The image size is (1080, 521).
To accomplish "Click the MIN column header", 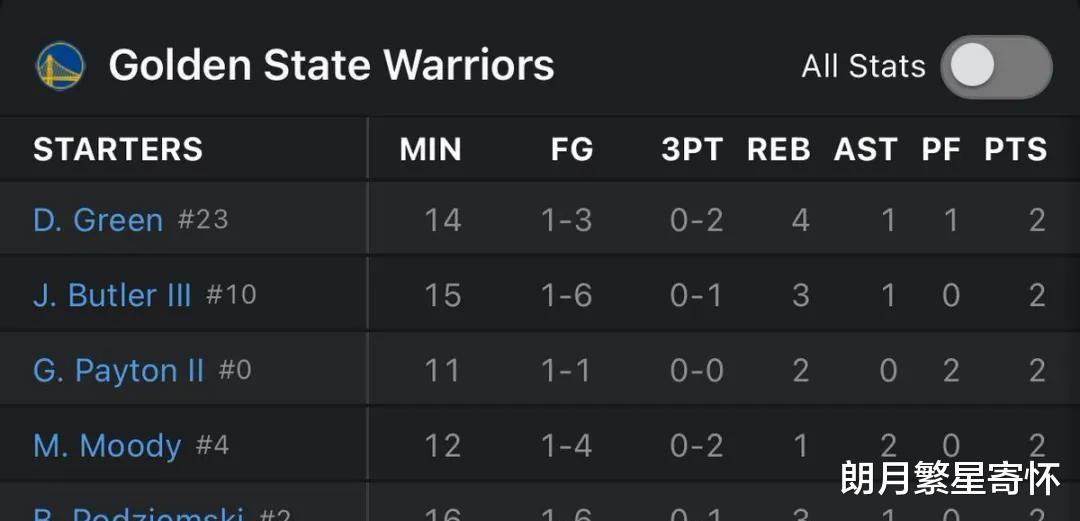I will pyautogui.click(x=430, y=150).
